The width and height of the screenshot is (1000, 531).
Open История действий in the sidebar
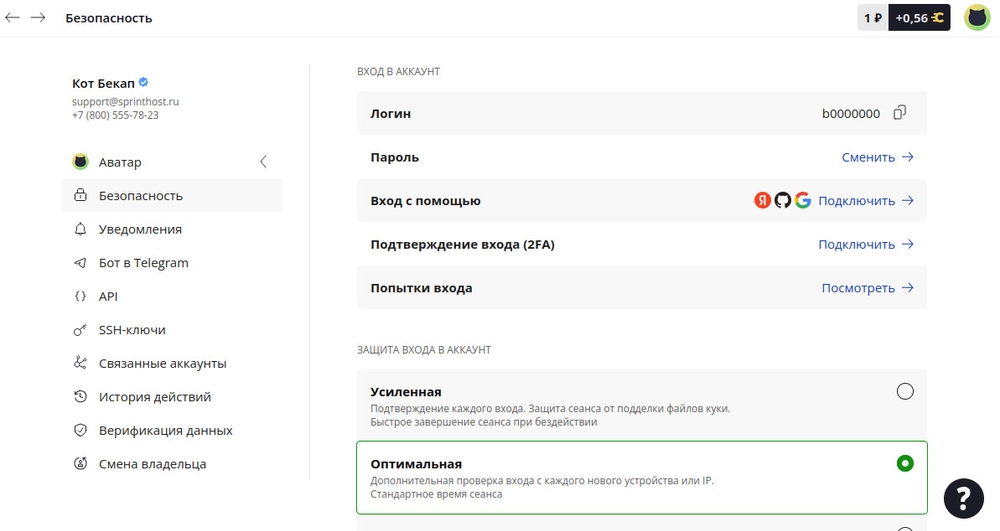[x=154, y=397]
